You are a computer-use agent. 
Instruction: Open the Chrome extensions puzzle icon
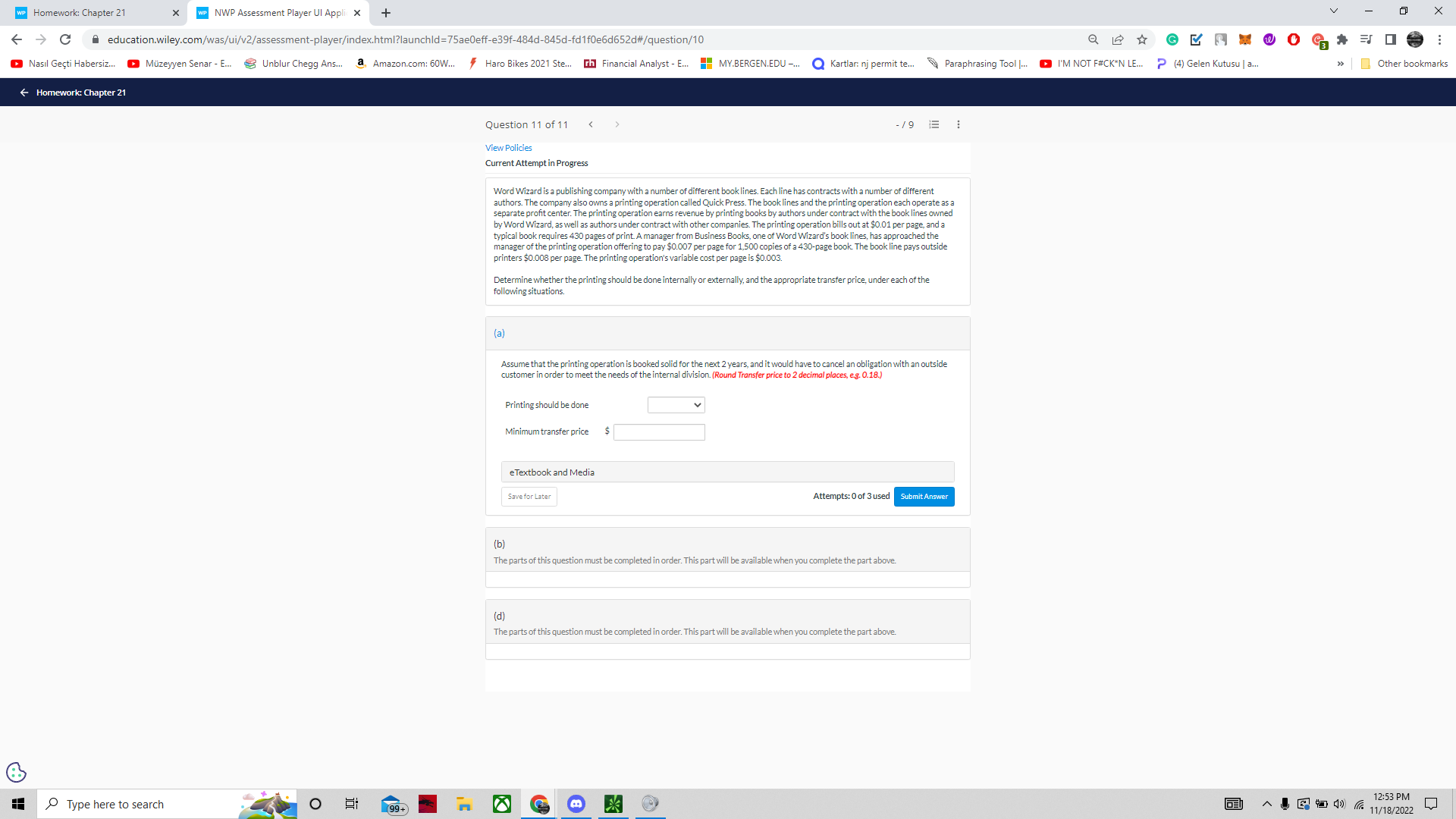click(x=1342, y=39)
